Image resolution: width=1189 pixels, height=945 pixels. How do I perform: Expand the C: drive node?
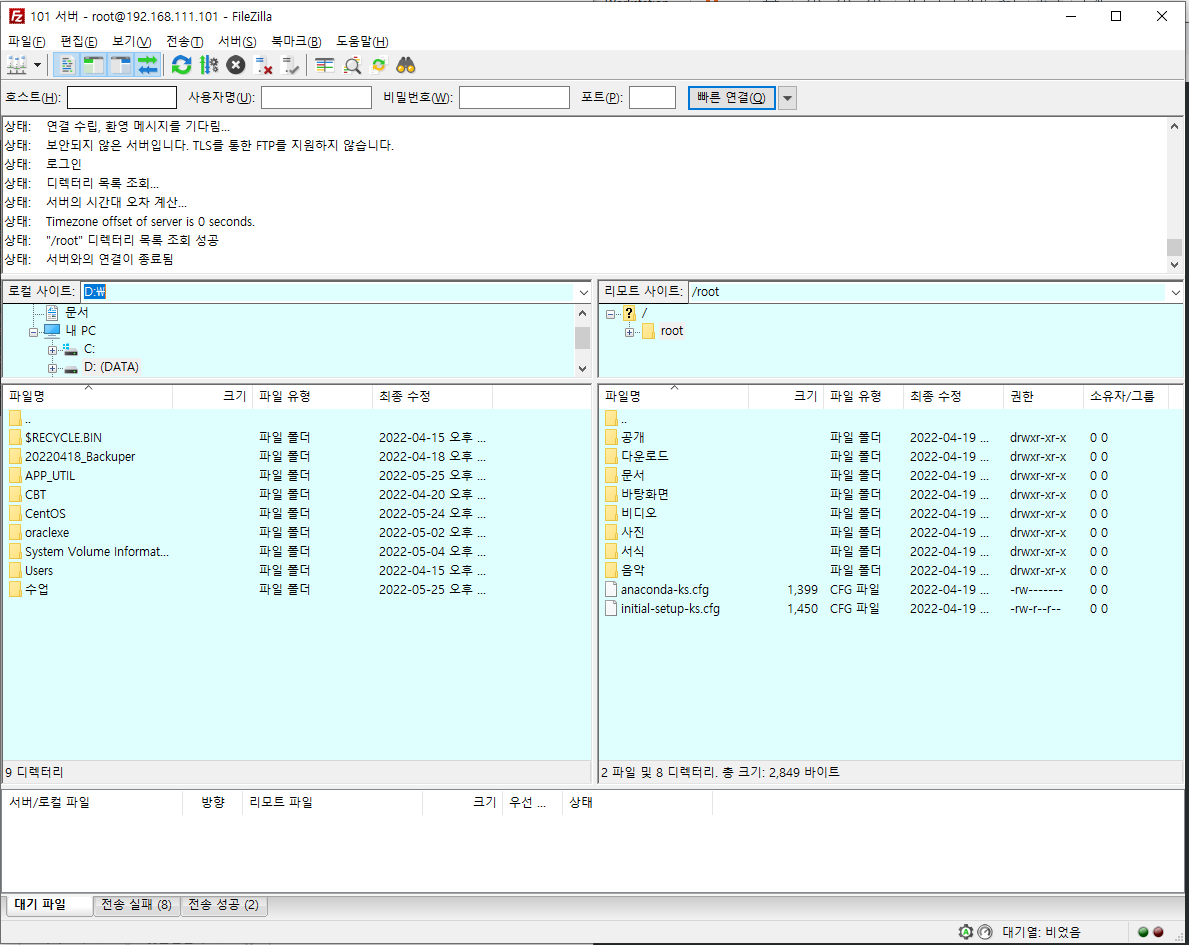(x=52, y=350)
